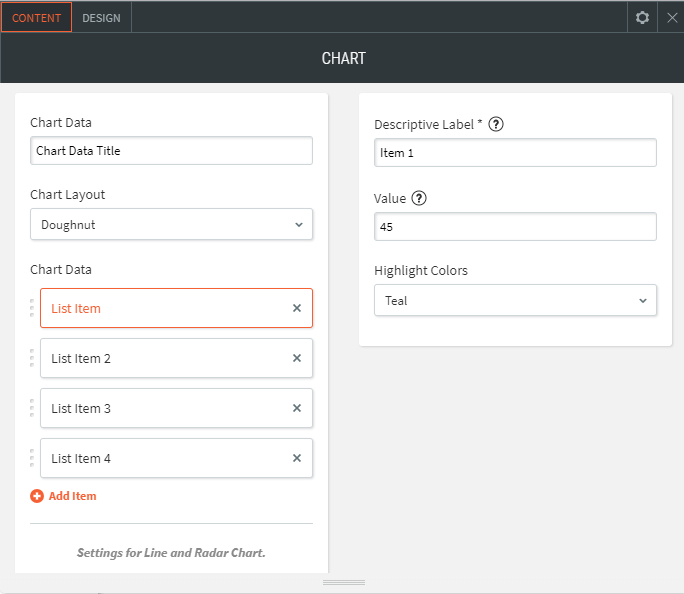Switch to the CONTENT tab
Screen dimensions: 684x594
click(36, 17)
